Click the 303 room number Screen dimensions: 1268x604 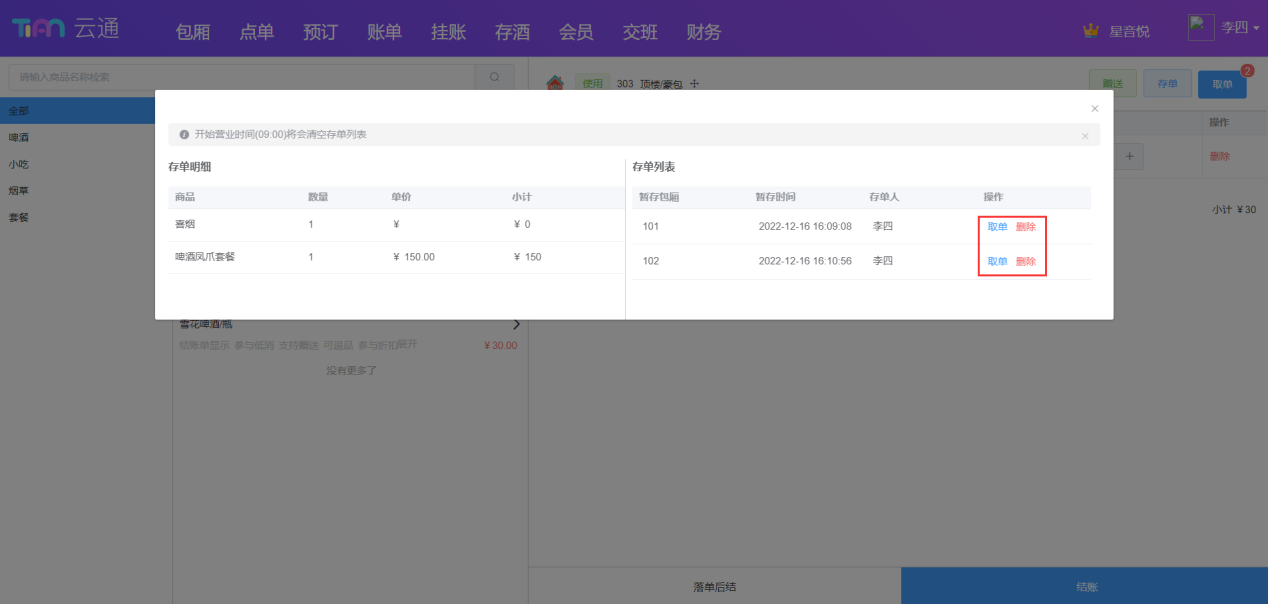point(626,84)
